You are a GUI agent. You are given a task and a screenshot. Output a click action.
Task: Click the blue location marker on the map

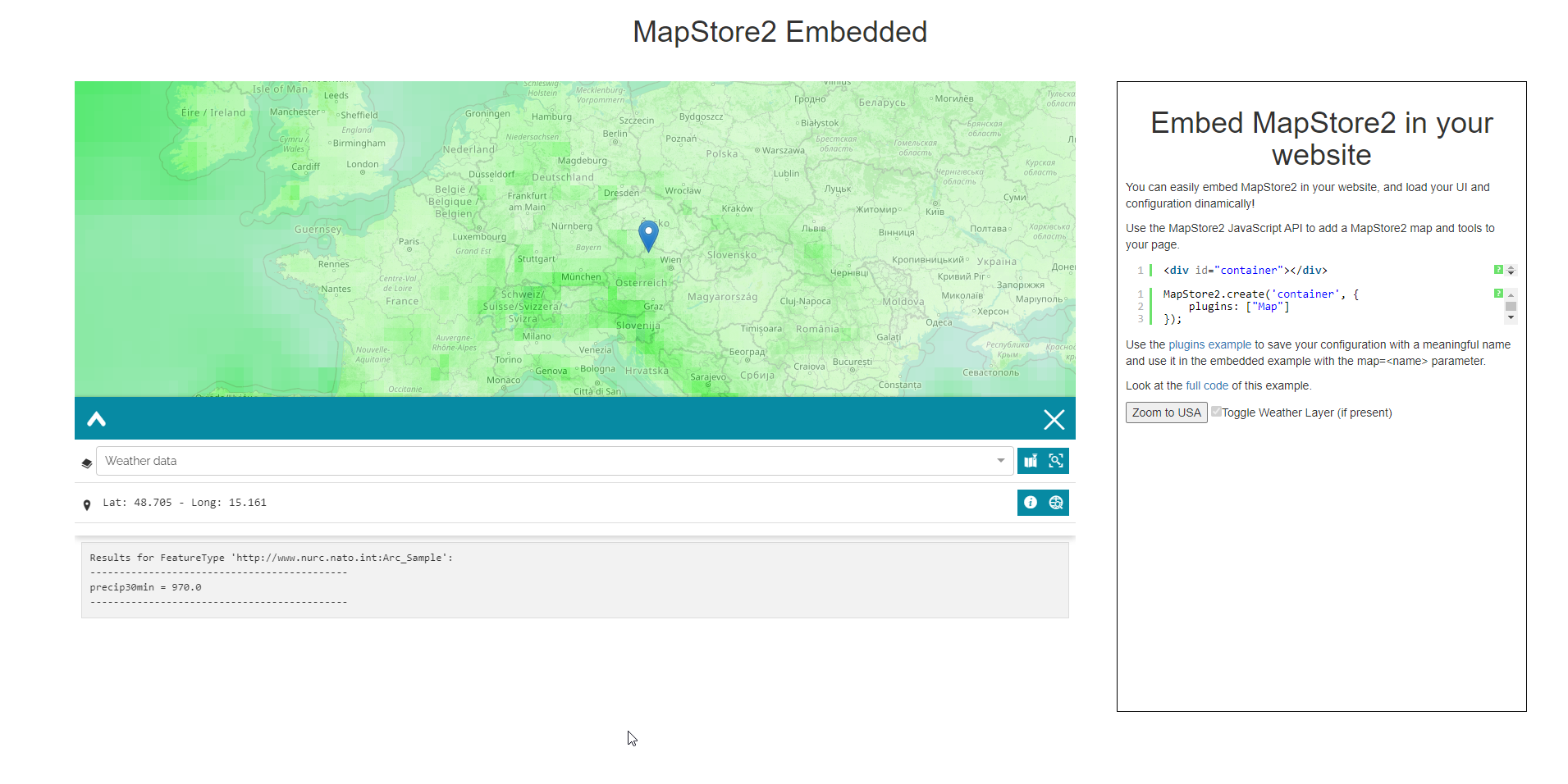pyautogui.click(x=648, y=235)
